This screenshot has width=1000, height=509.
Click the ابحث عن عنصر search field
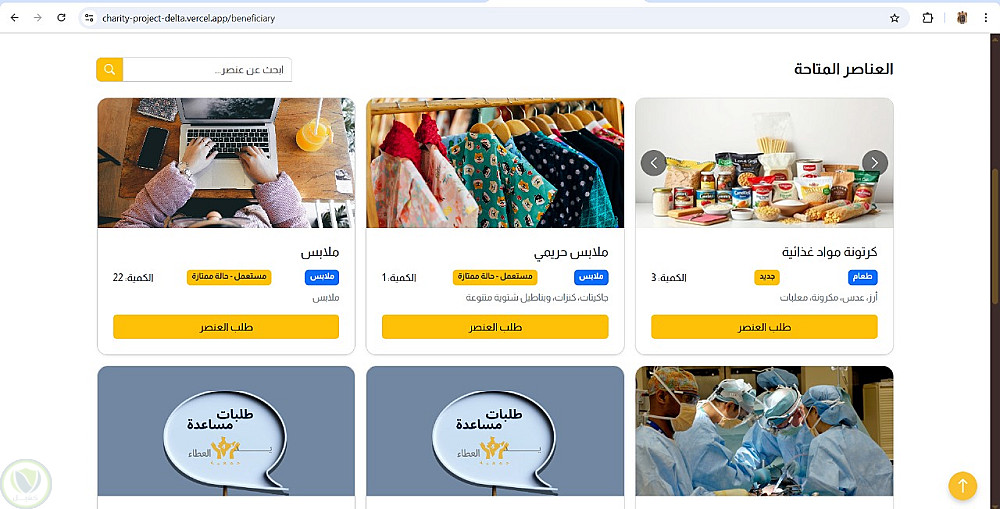[x=207, y=70]
